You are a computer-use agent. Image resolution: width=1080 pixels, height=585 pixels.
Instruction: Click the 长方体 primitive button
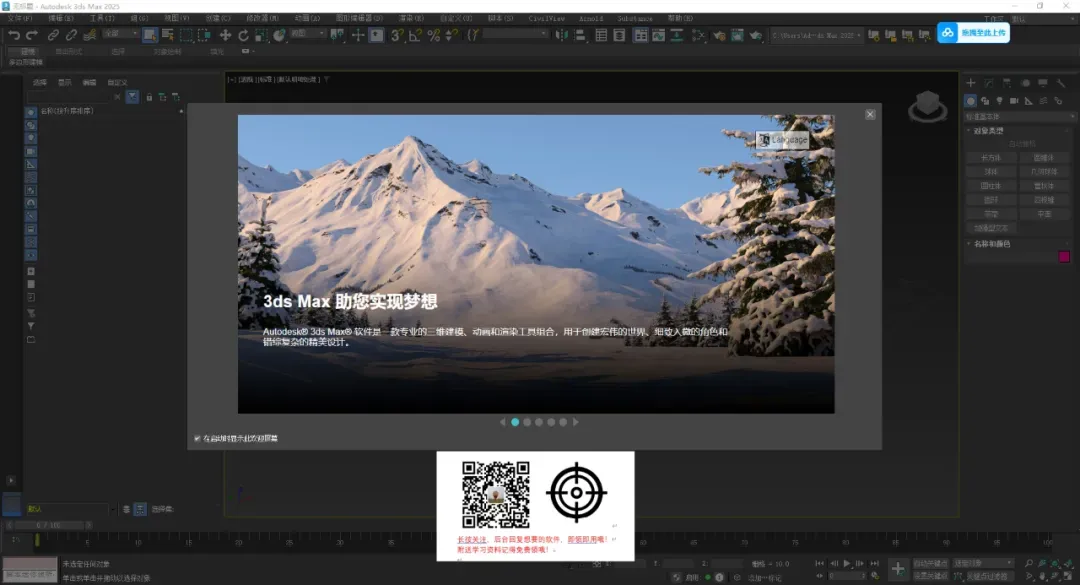[x=990, y=158]
